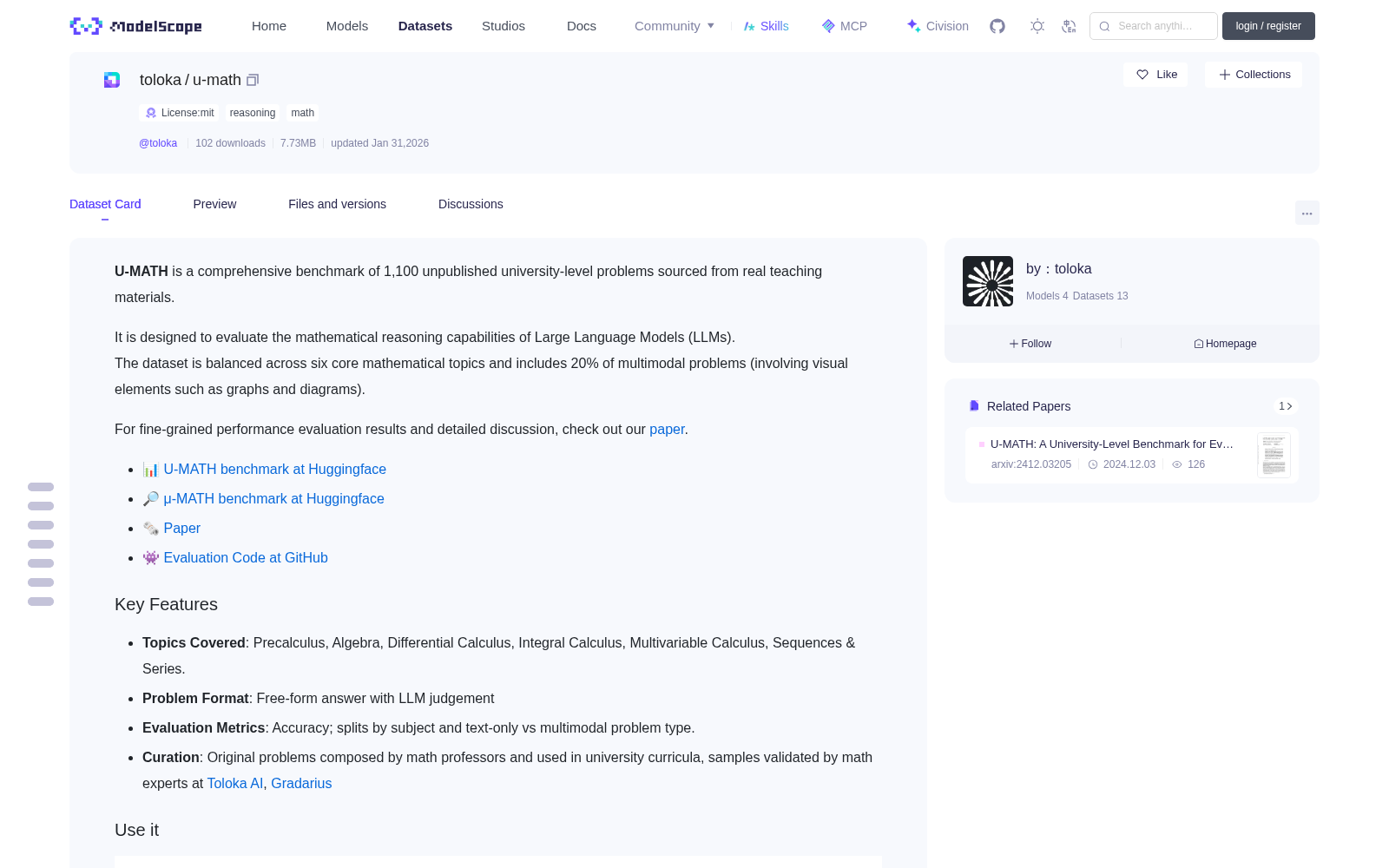Click the Search anything input field

1154,26
